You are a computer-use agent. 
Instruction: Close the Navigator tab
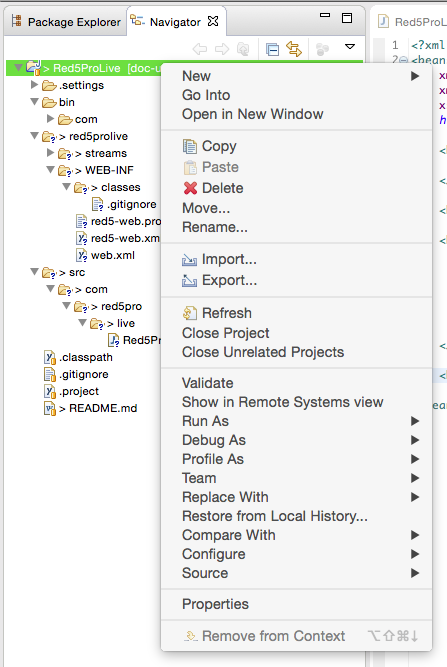point(213,21)
